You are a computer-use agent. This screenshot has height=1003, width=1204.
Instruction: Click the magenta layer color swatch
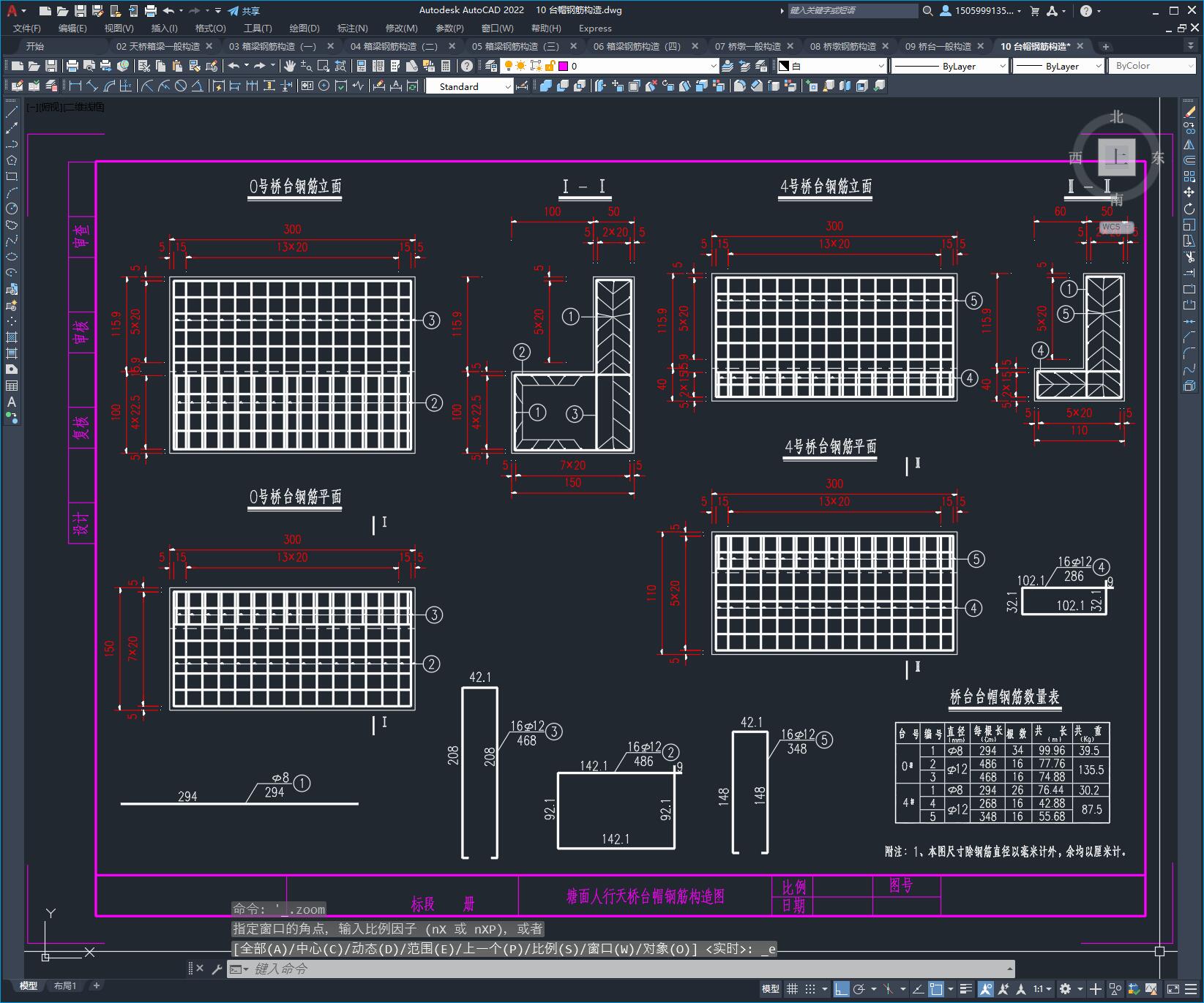pyautogui.click(x=563, y=66)
